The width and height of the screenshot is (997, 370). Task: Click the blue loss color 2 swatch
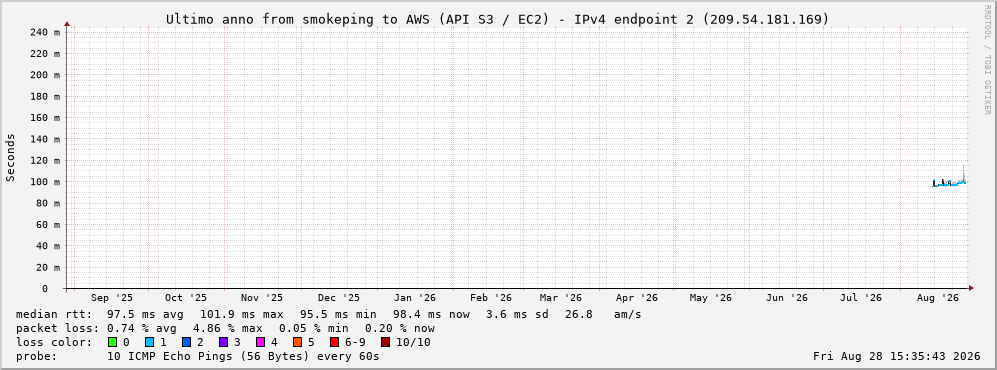coord(186,342)
